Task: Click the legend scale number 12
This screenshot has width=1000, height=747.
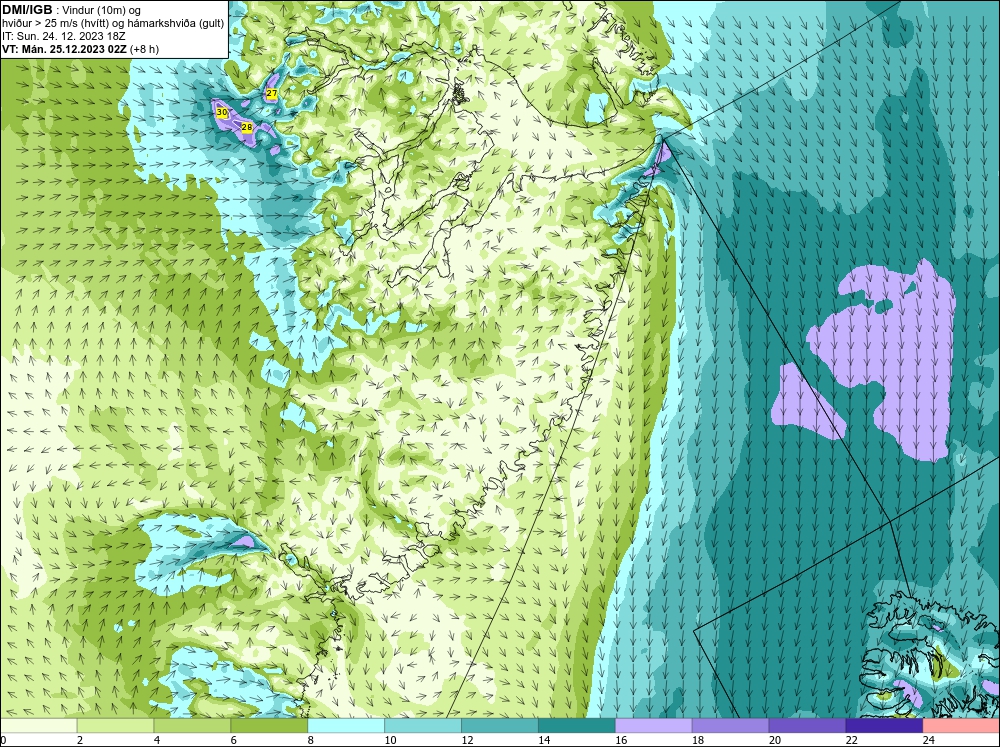Action: (467, 740)
